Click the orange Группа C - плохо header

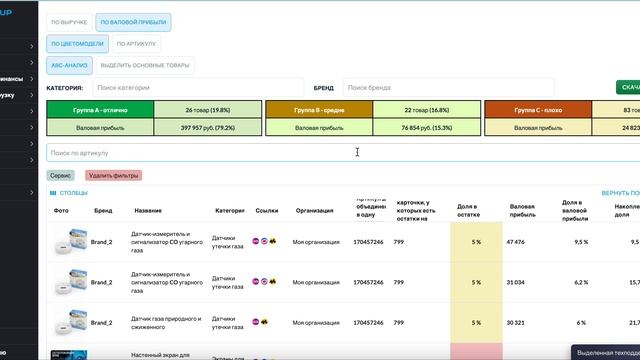click(x=538, y=110)
